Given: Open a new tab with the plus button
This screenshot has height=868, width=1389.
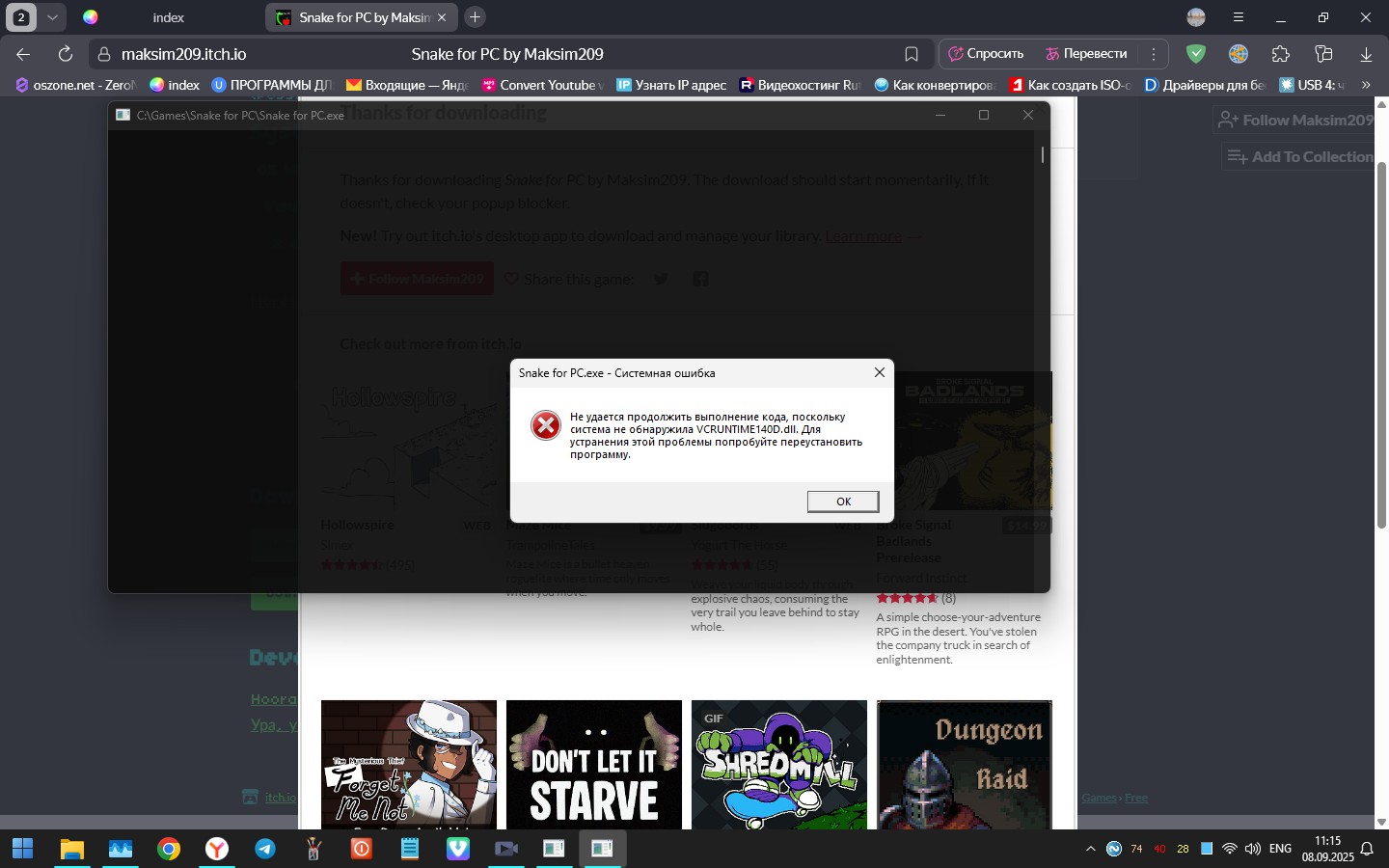Looking at the screenshot, I should click(475, 17).
